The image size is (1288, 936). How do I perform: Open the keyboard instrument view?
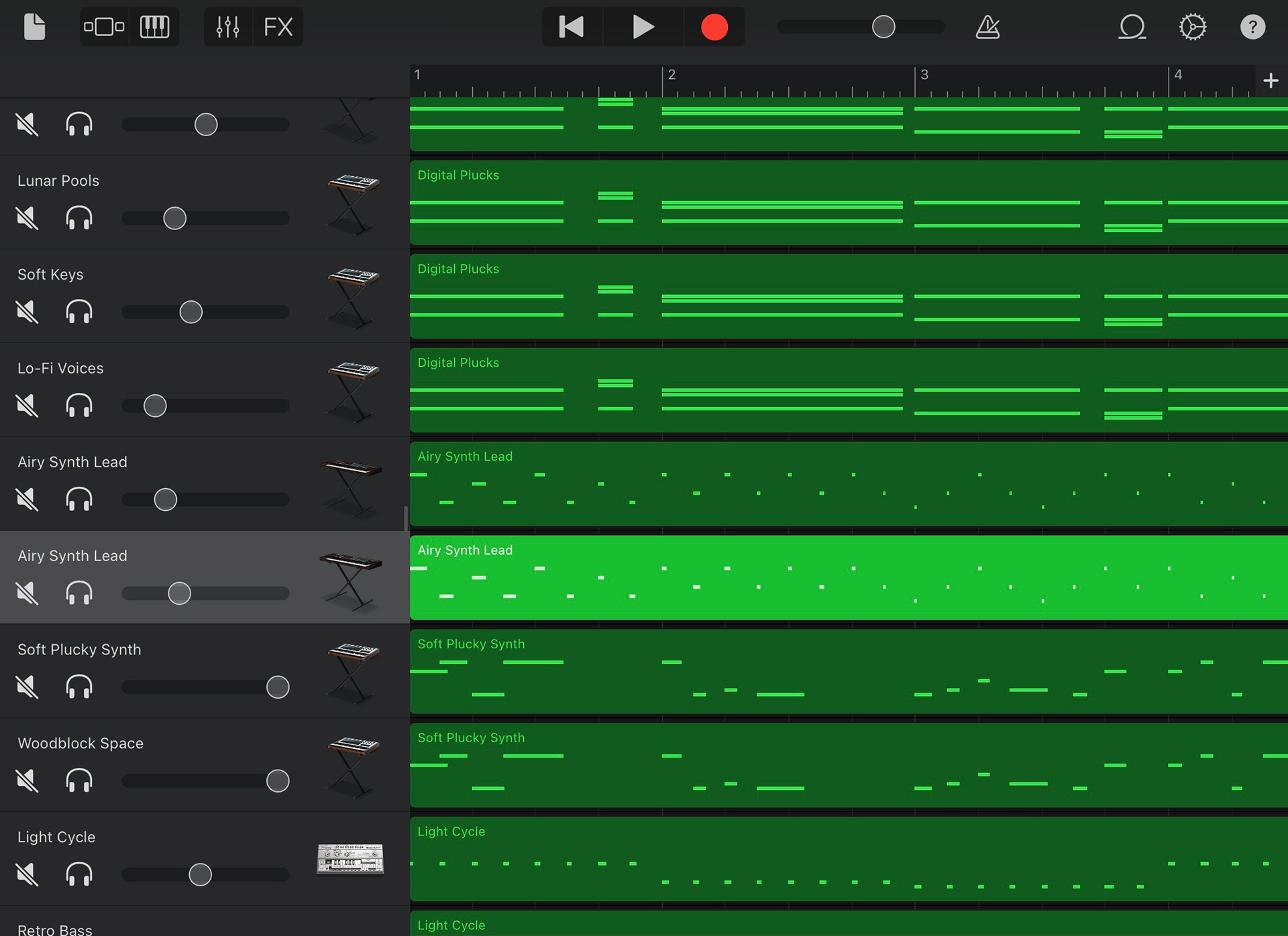[154, 27]
